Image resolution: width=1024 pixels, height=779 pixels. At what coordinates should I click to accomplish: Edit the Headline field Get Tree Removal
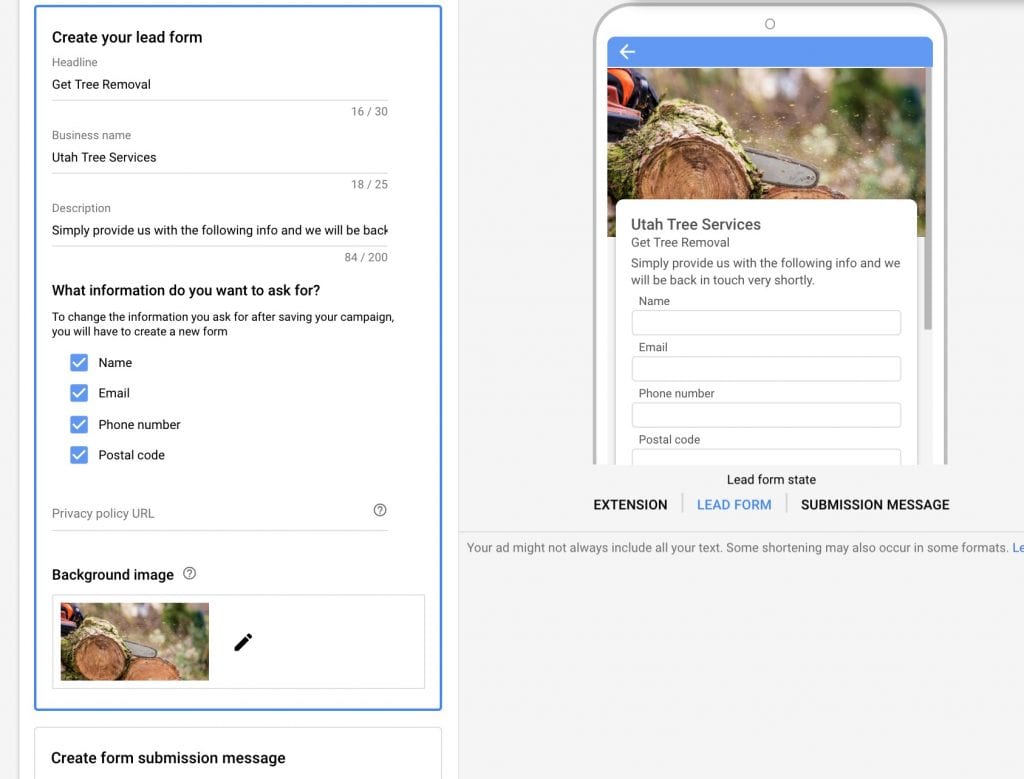219,85
